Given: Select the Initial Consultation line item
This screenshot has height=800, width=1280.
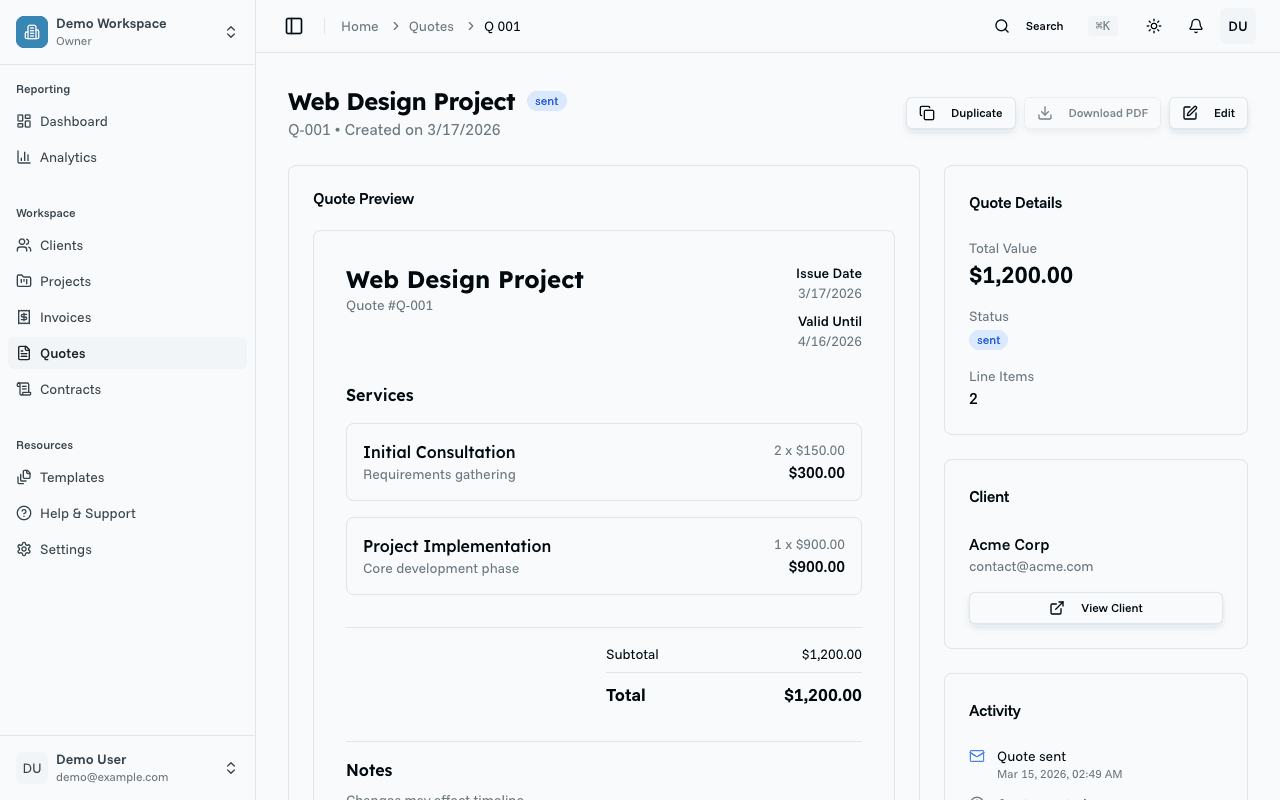Looking at the screenshot, I should (604, 462).
